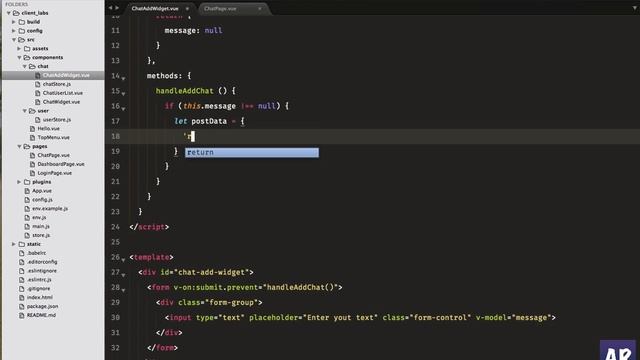640x360 pixels.
Task: Open store.js file
Action: click(41, 236)
